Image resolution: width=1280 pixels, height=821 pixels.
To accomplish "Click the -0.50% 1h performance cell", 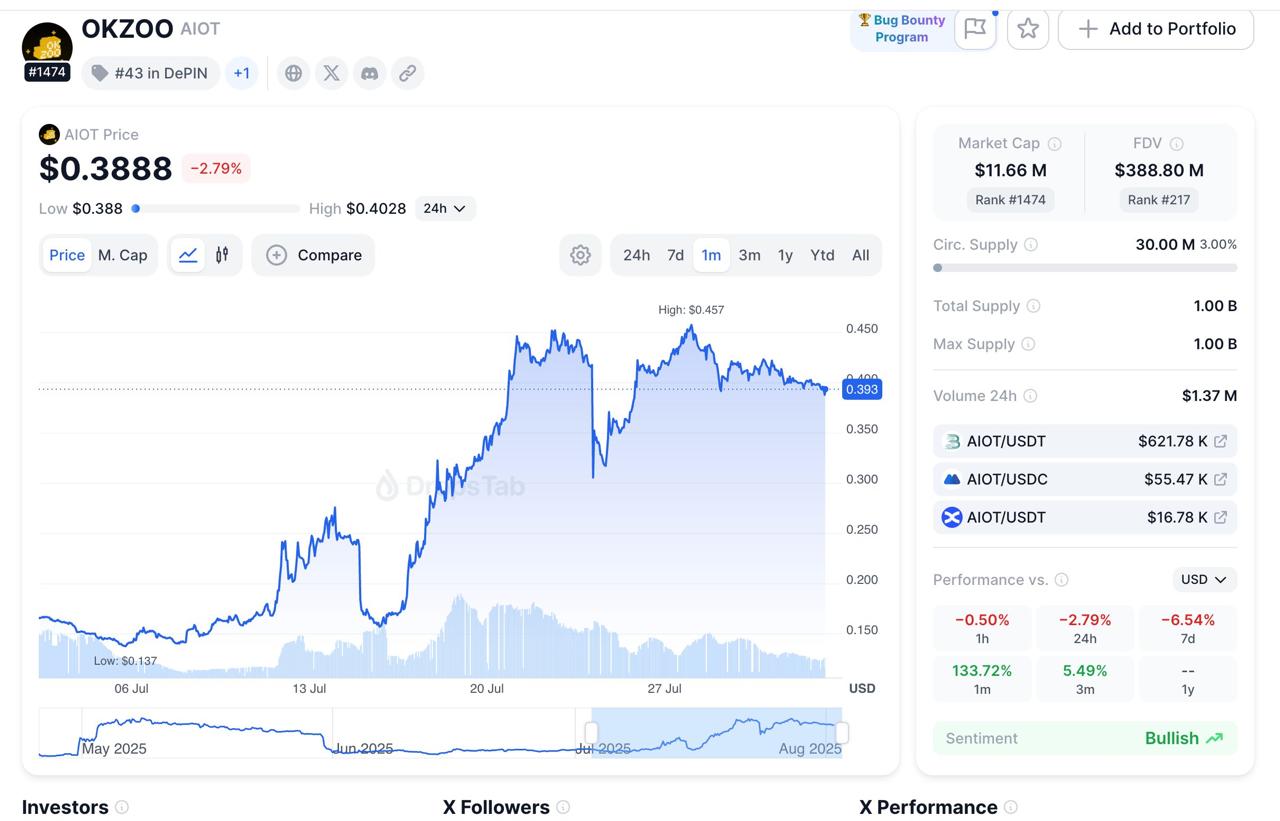I will (982, 628).
